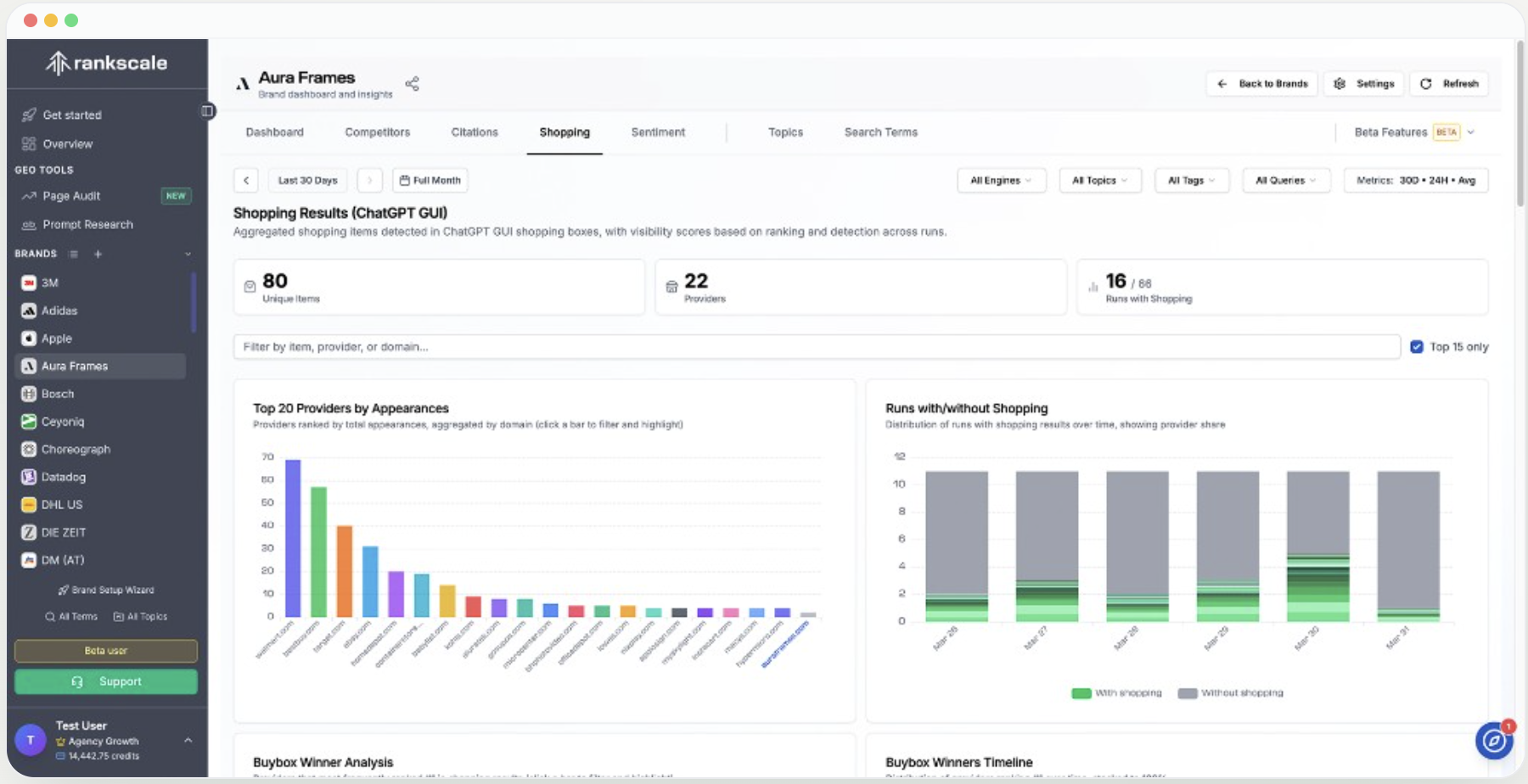The image size is (1528, 784).
Task: Select the Shopping tab
Action: click(x=565, y=132)
